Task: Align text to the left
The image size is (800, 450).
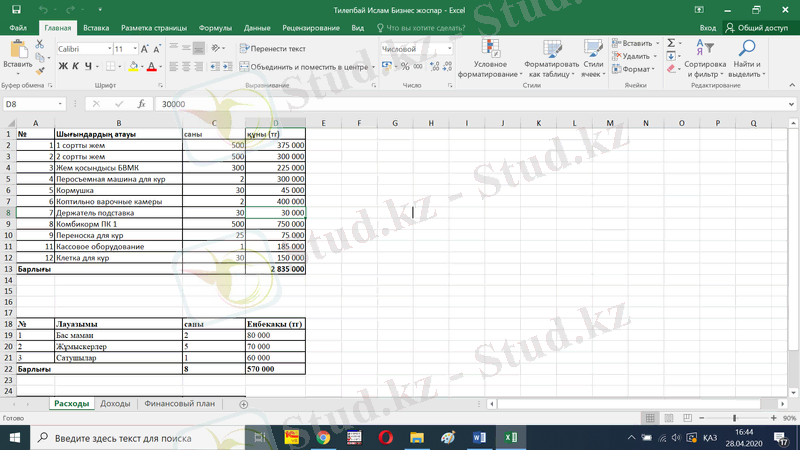Action: [173, 66]
